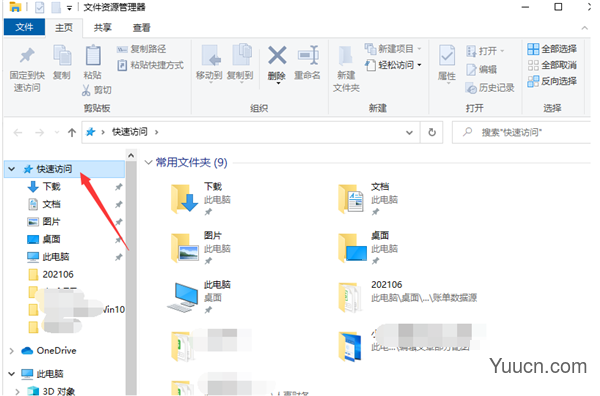This screenshot has height=396, width=600.
Task: Click the refresh icon beside address bar
Action: pos(432,132)
